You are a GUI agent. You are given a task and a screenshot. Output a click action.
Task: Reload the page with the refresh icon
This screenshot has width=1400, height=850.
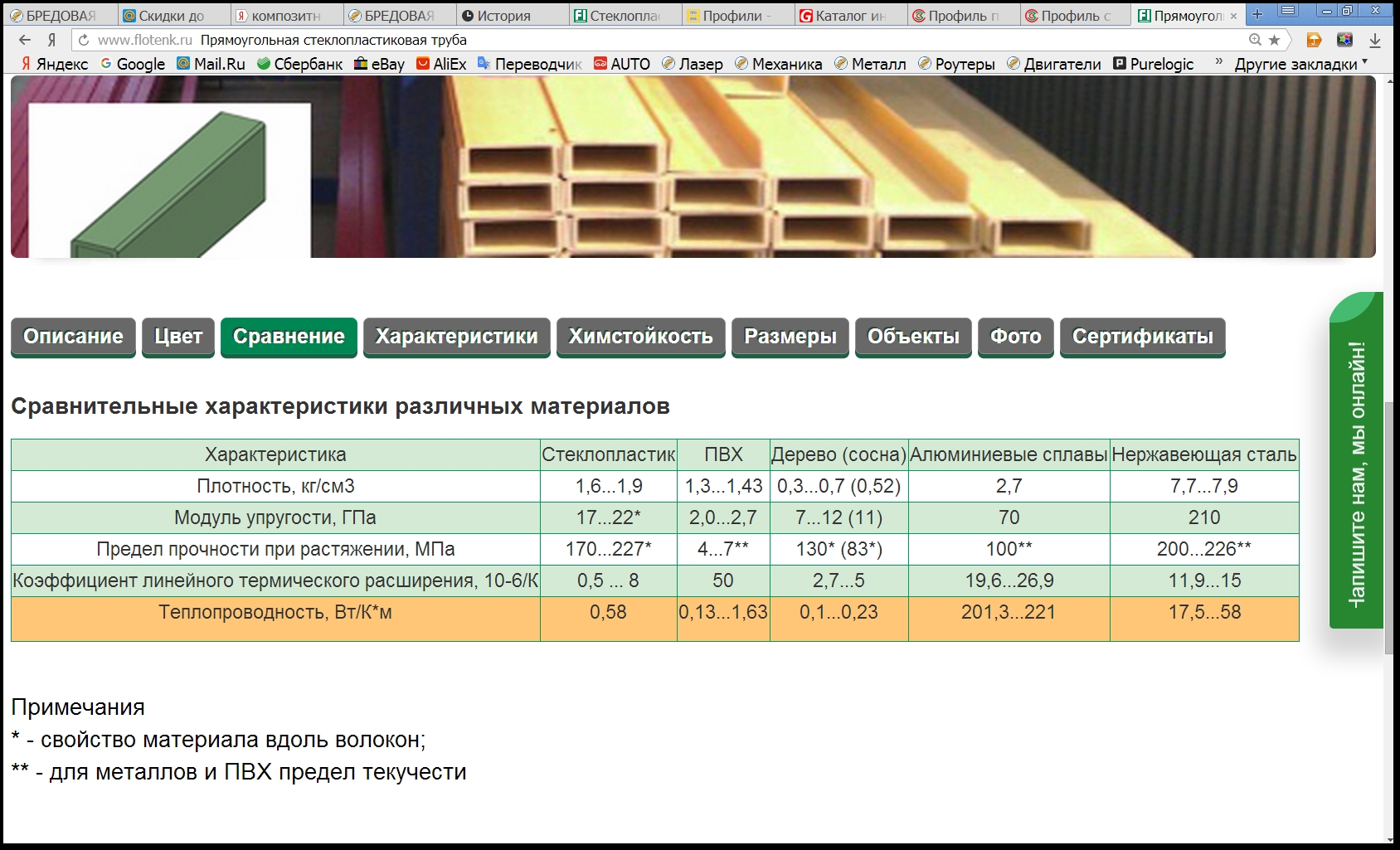pyautogui.click(x=83, y=40)
